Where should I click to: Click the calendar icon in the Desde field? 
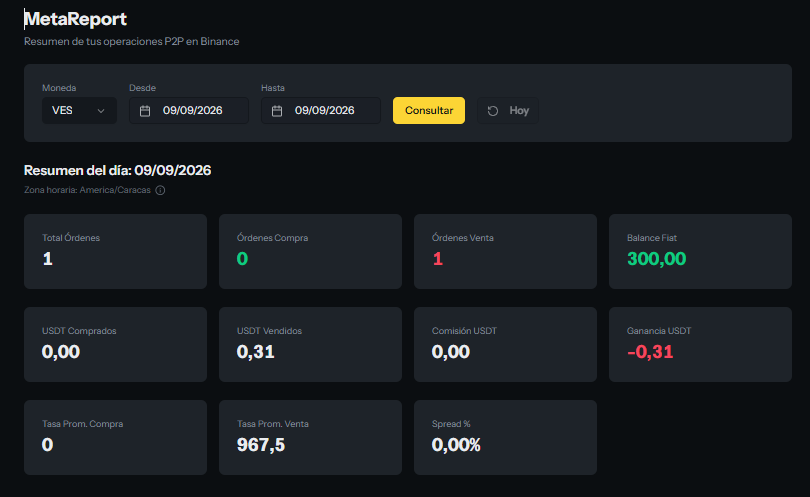click(145, 111)
